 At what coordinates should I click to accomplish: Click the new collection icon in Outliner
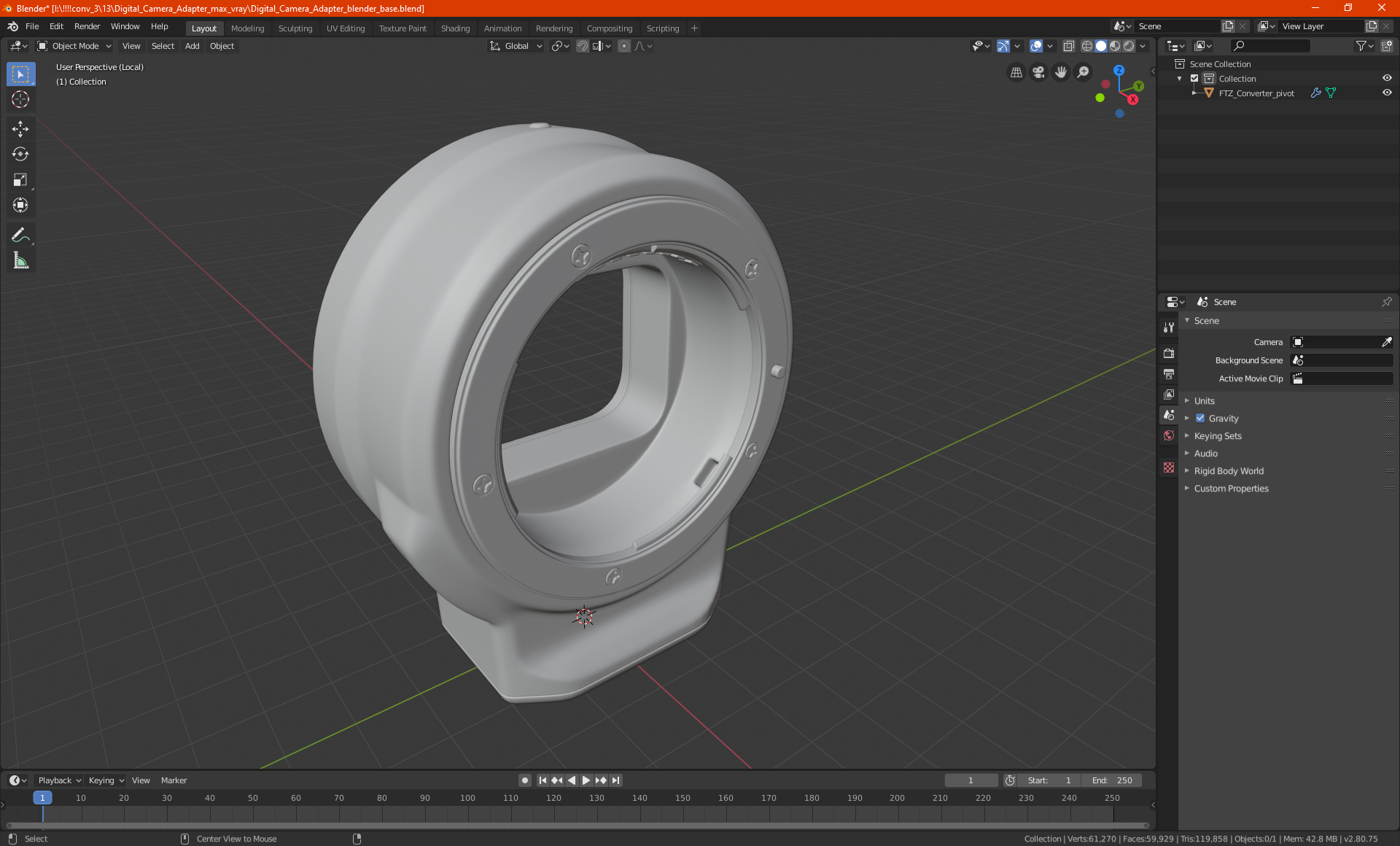(1387, 46)
